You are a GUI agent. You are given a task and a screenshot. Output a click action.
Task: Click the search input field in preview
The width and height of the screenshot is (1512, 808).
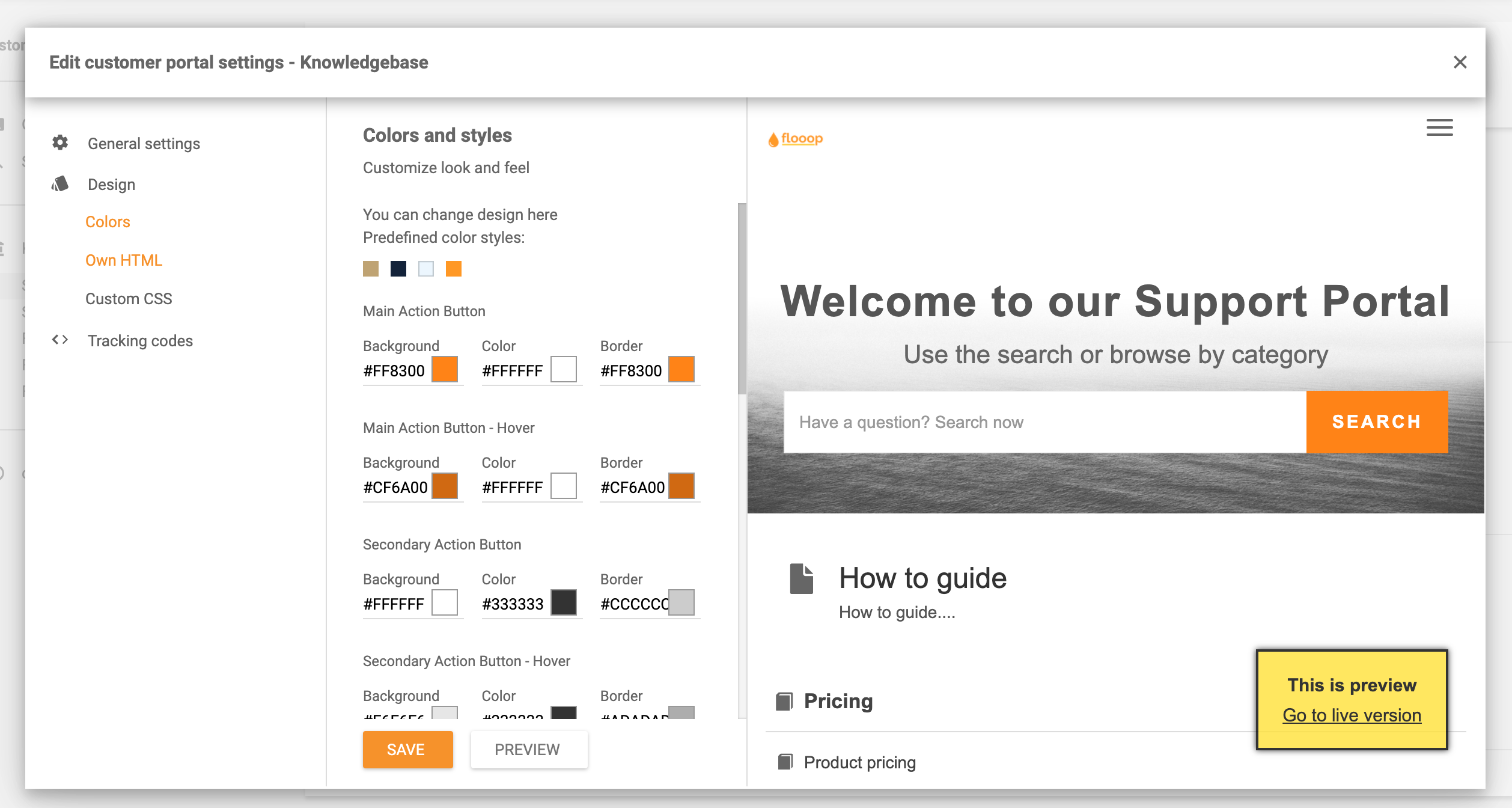tap(1045, 422)
